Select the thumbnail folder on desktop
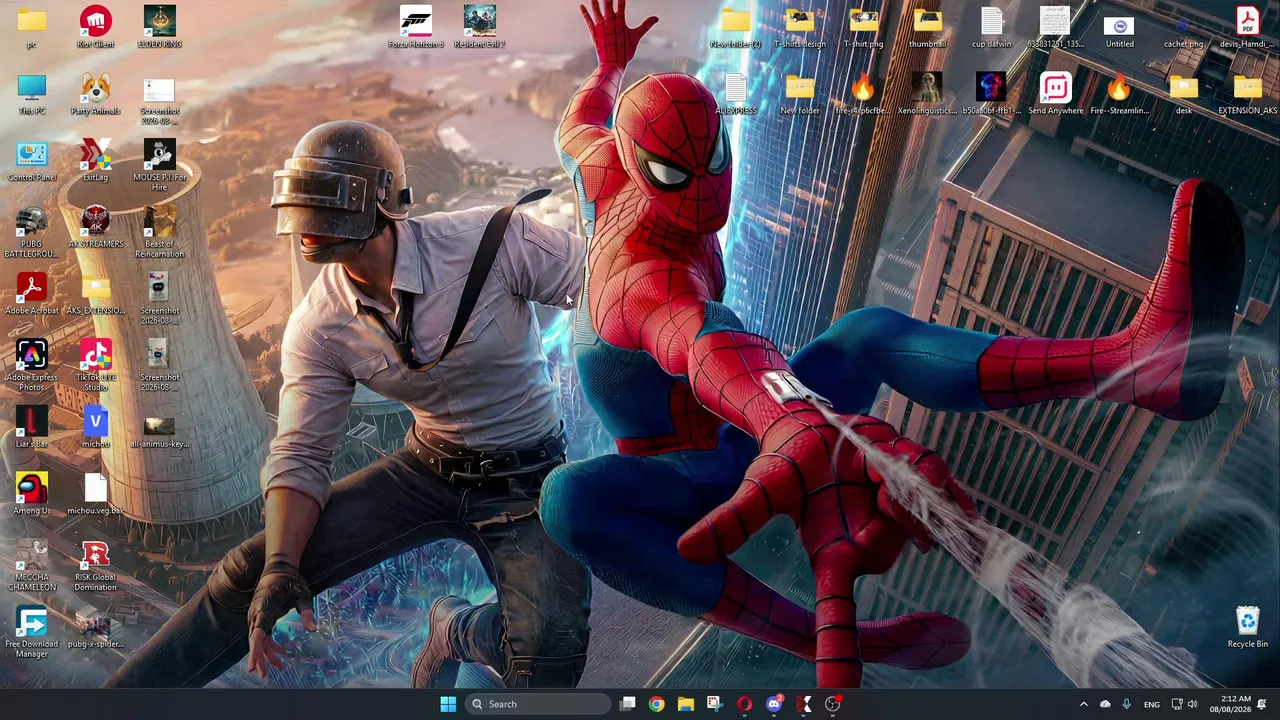Image resolution: width=1280 pixels, height=720 pixels. [x=928, y=27]
